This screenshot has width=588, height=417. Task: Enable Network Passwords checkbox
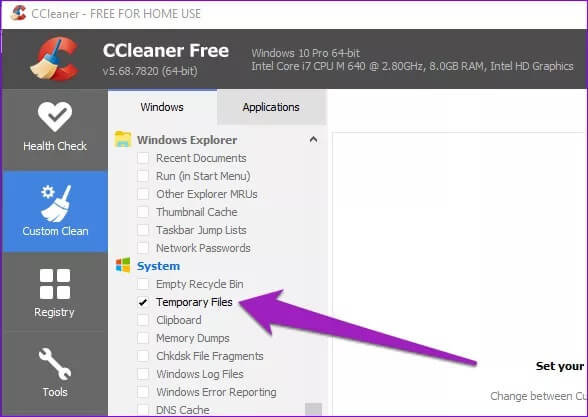[x=143, y=248]
